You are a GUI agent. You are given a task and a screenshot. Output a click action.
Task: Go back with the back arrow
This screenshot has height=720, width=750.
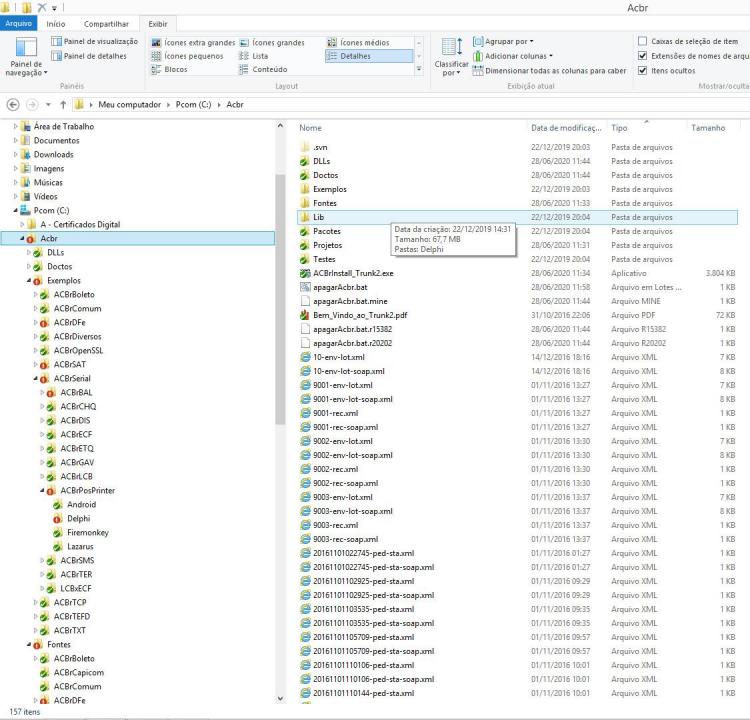13,104
